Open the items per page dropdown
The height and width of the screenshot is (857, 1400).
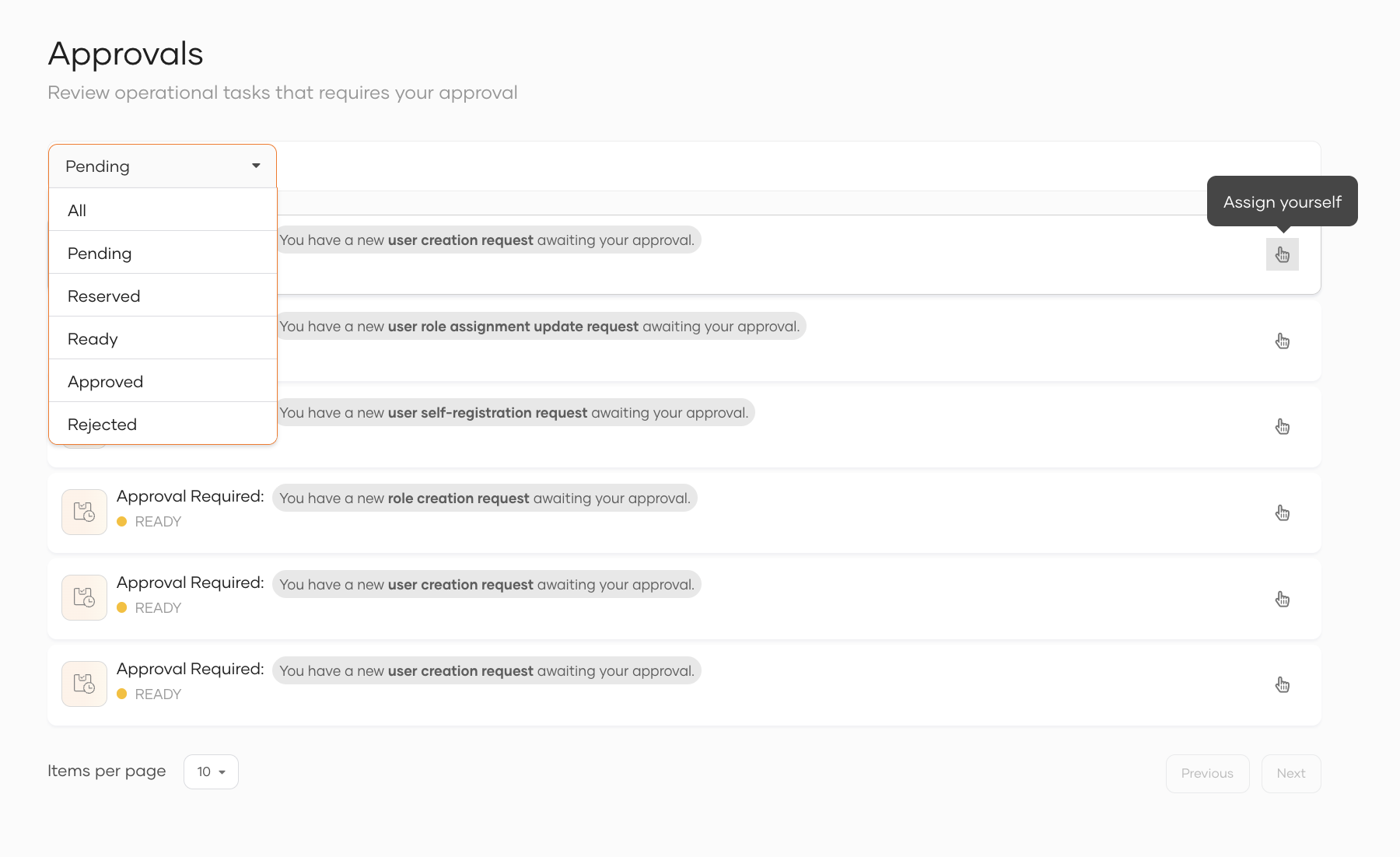click(x=211, y=771)
